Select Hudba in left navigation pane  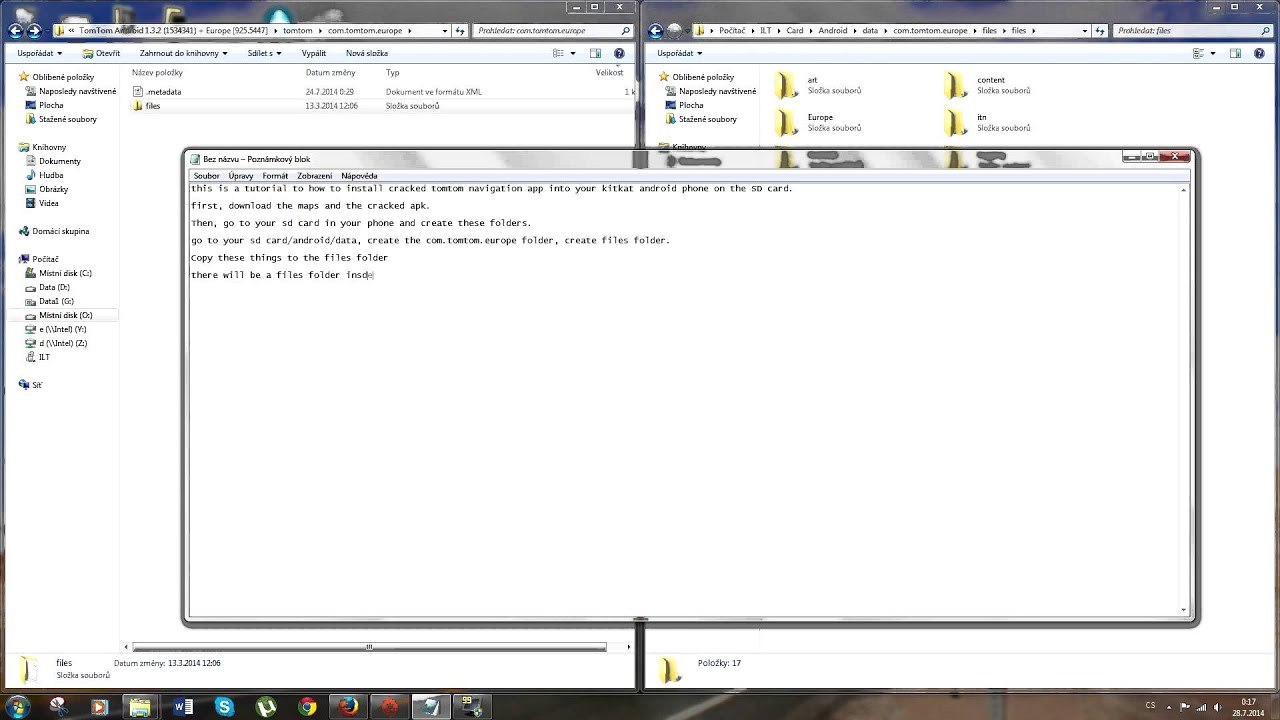(51, 175)
